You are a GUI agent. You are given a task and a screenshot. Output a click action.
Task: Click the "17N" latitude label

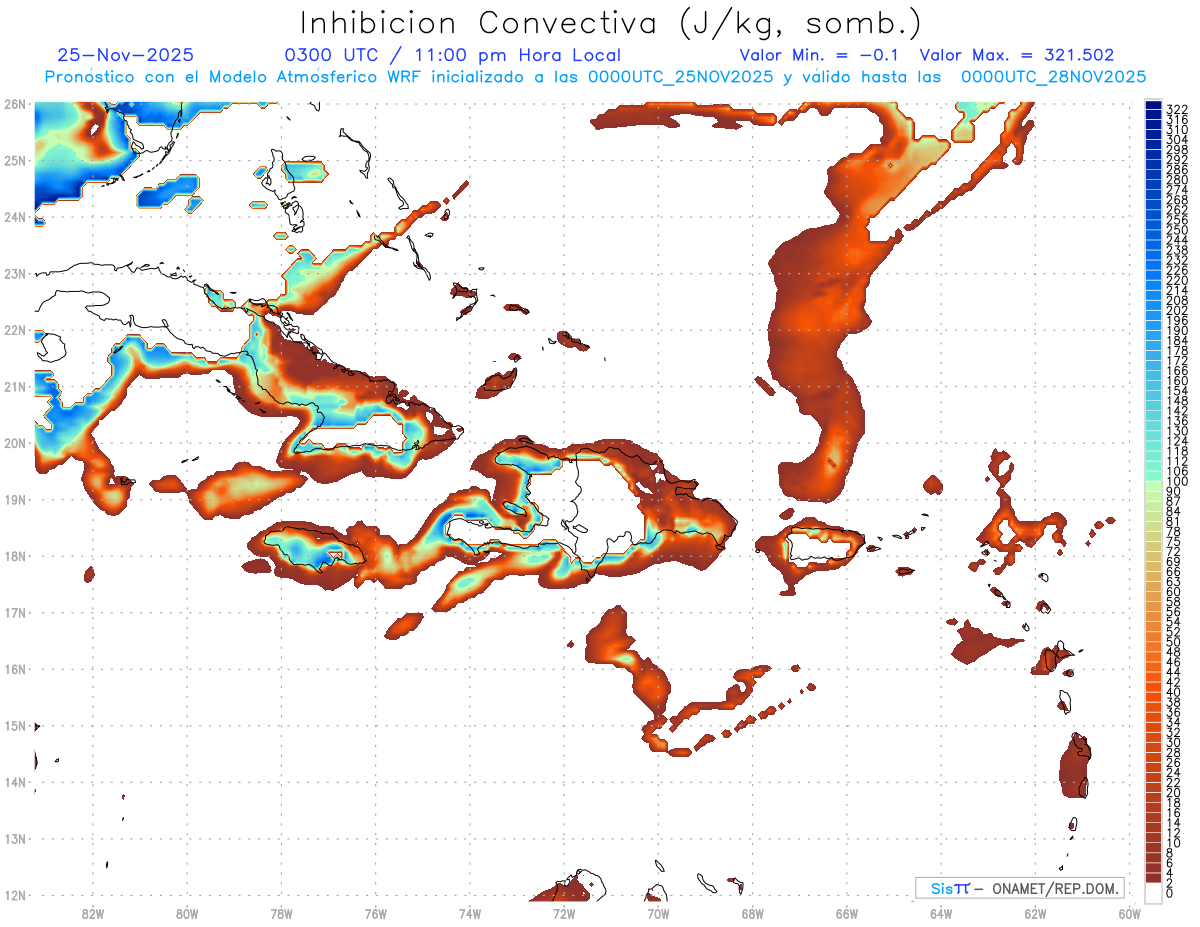[x=14, y=612]
